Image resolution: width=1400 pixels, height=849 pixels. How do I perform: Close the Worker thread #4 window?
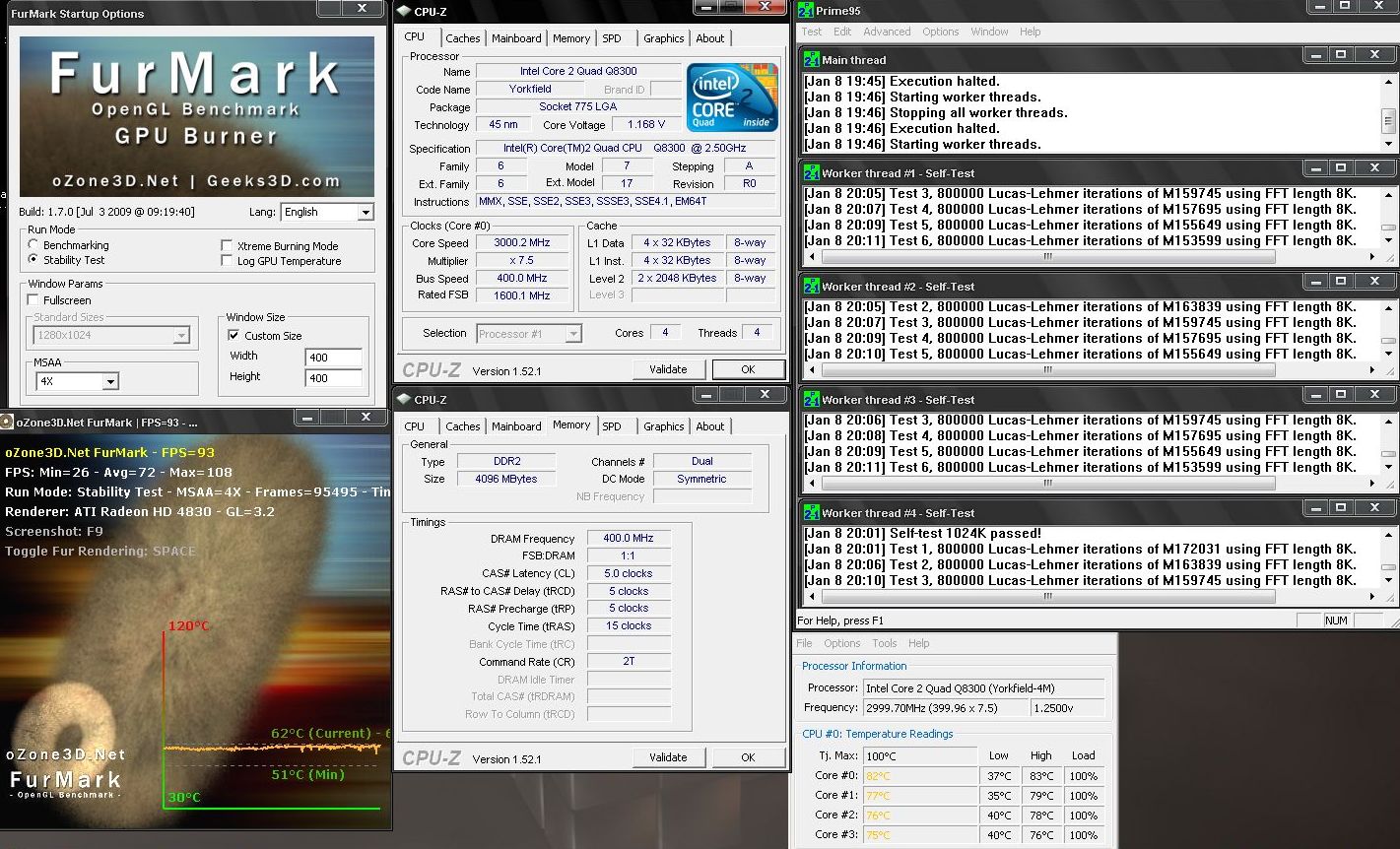[x=1374, y=508]
